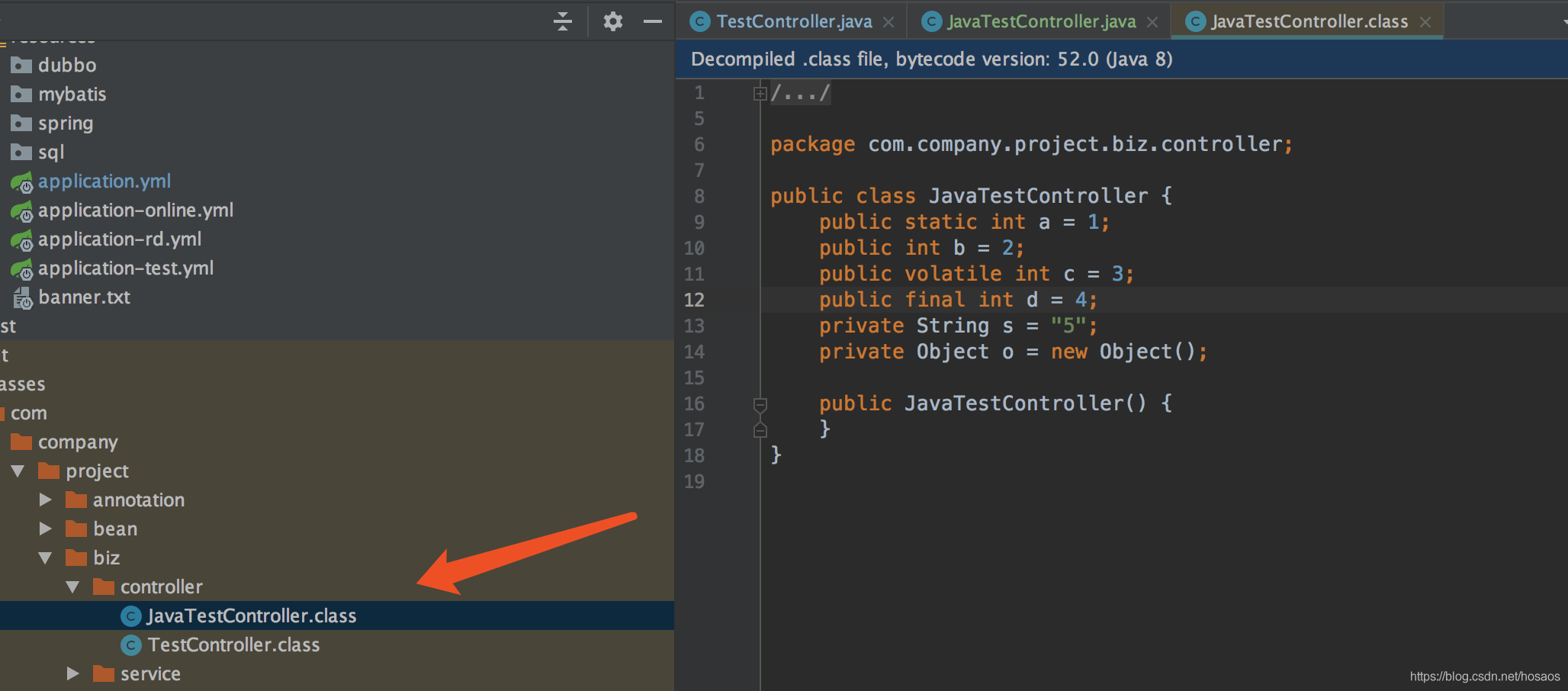Open the project panel settings gear
The image size is (1568, 691).
coord(612,21)
